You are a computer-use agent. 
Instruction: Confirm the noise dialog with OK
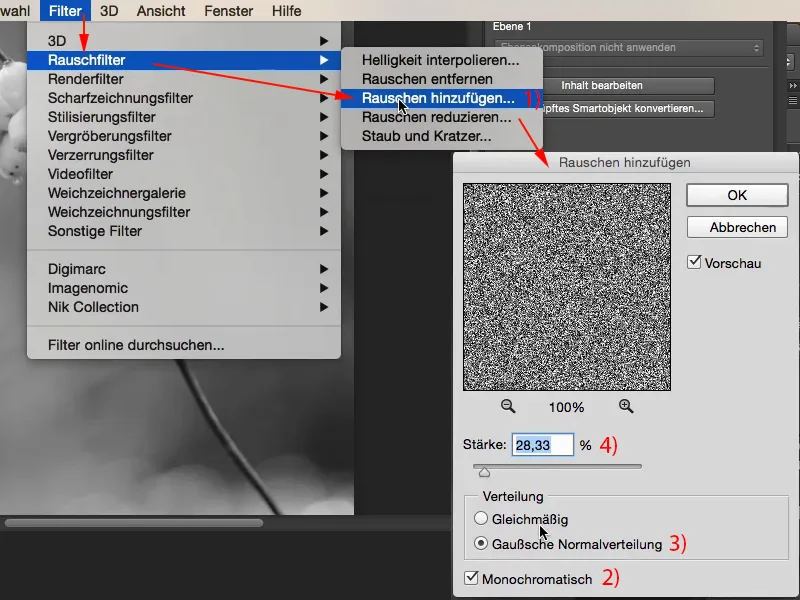coord(737,195)
